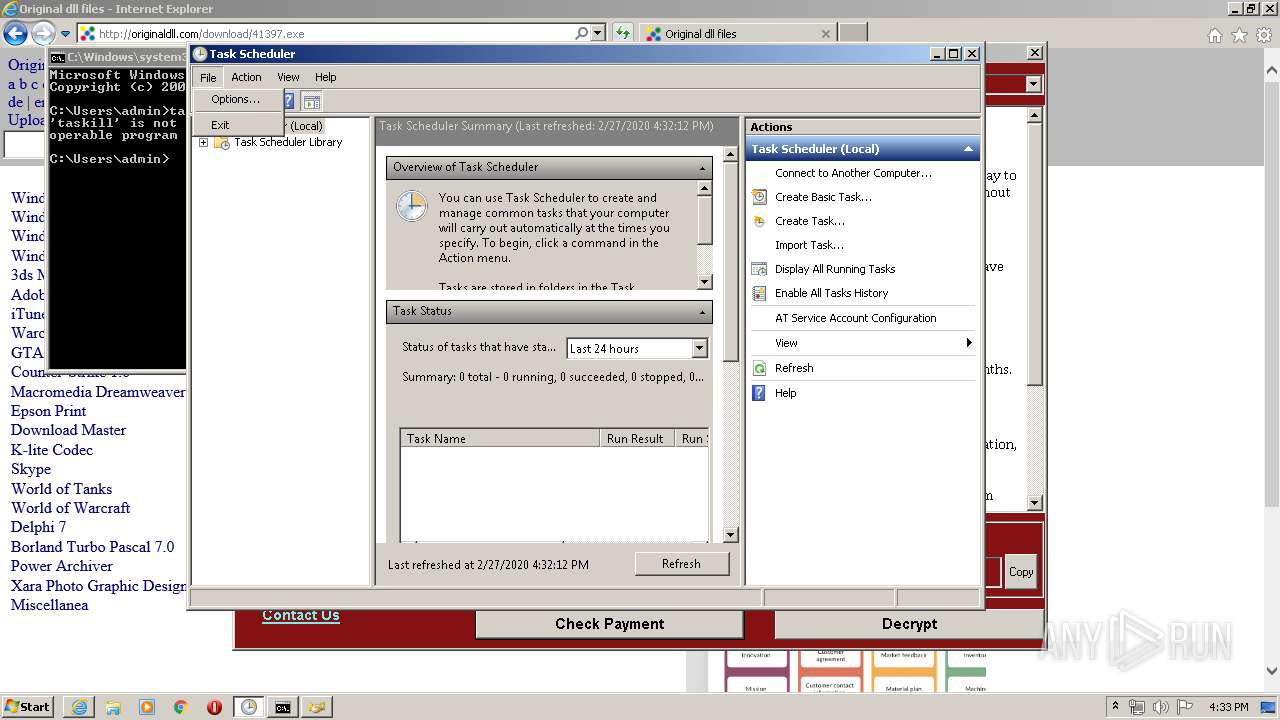The width and height of the screenshot is (1280, 720).
Task: Click the Create Task icon
Action: pyautogui.click(x=759, y=221)
